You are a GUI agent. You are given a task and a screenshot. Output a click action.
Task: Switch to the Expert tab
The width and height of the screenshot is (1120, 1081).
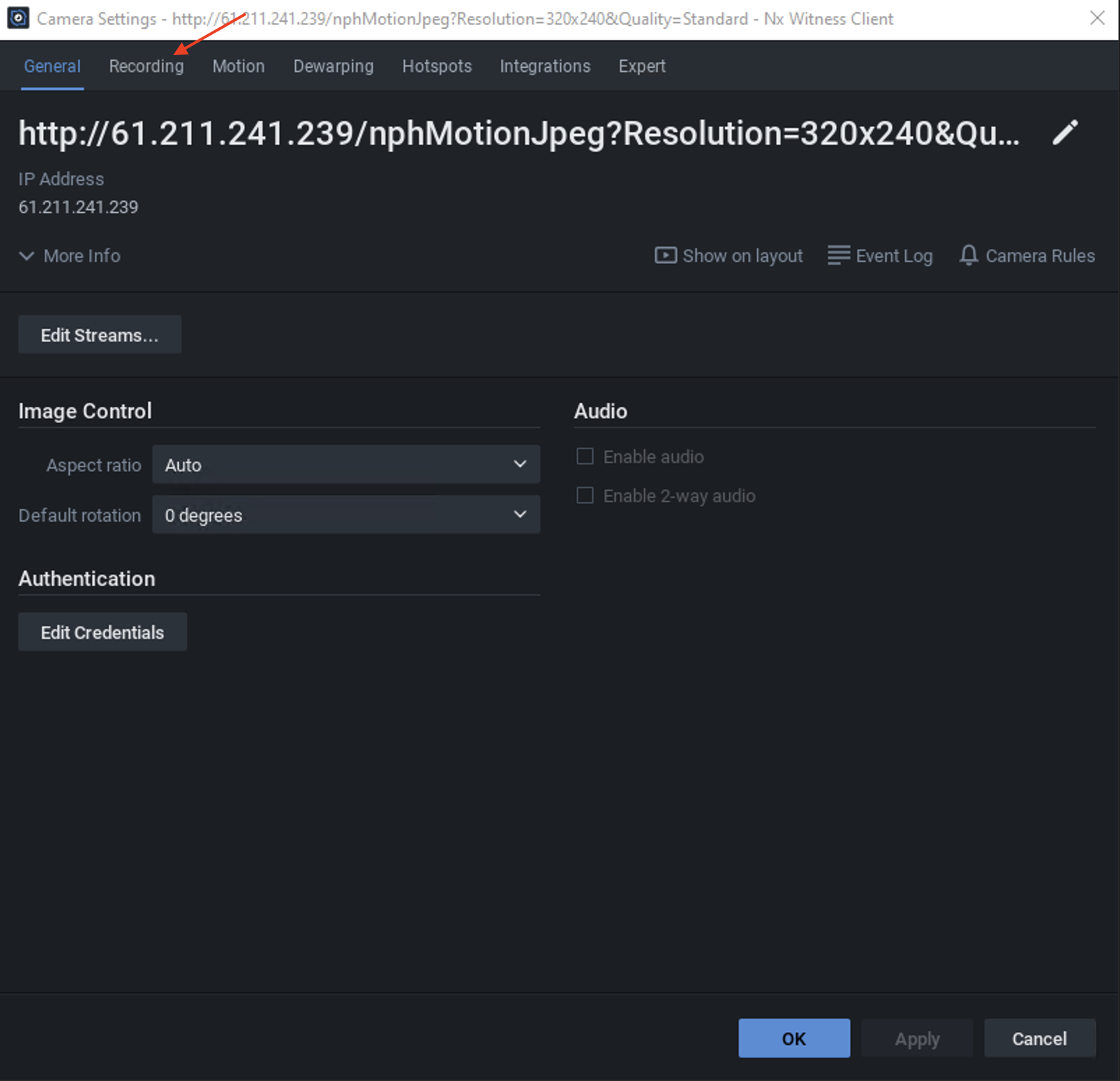click(x=642, y=66)
